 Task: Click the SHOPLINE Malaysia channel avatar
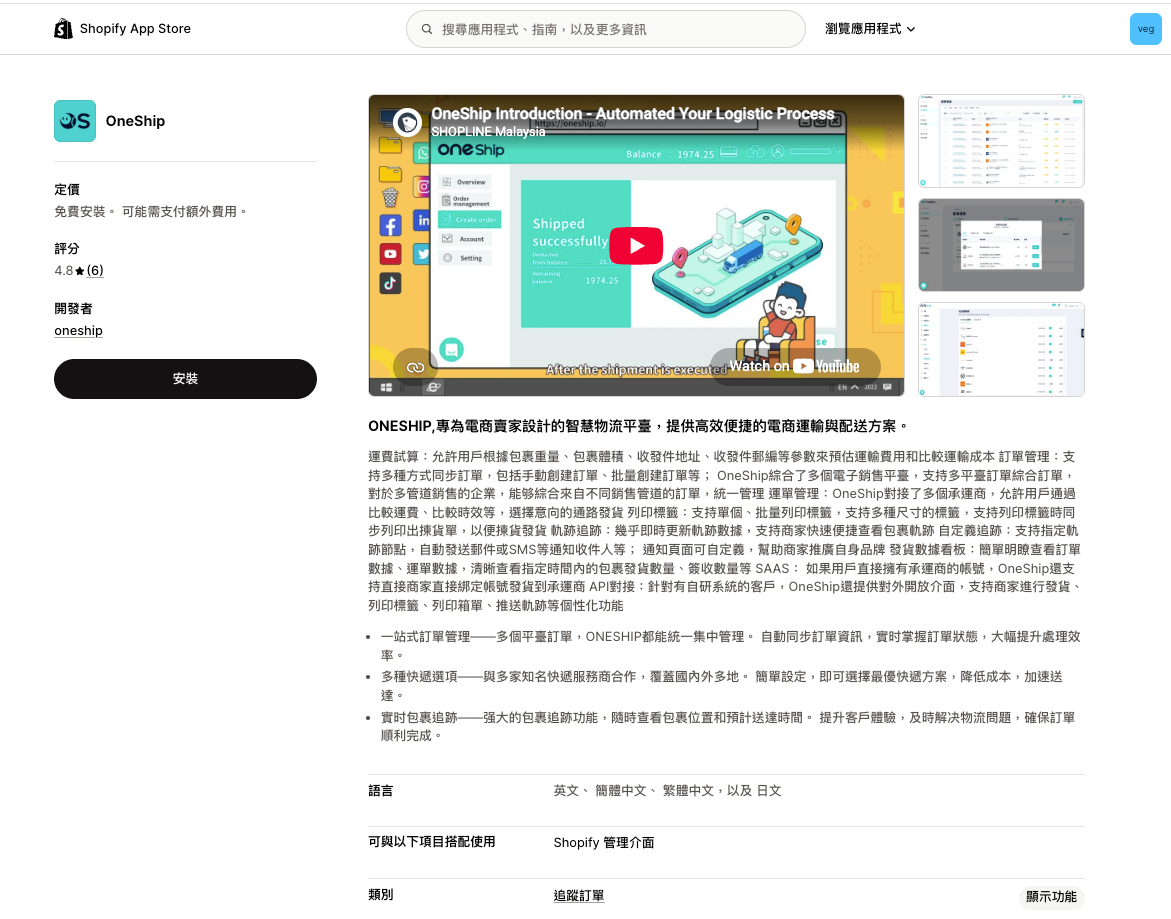tap(407, 122)
